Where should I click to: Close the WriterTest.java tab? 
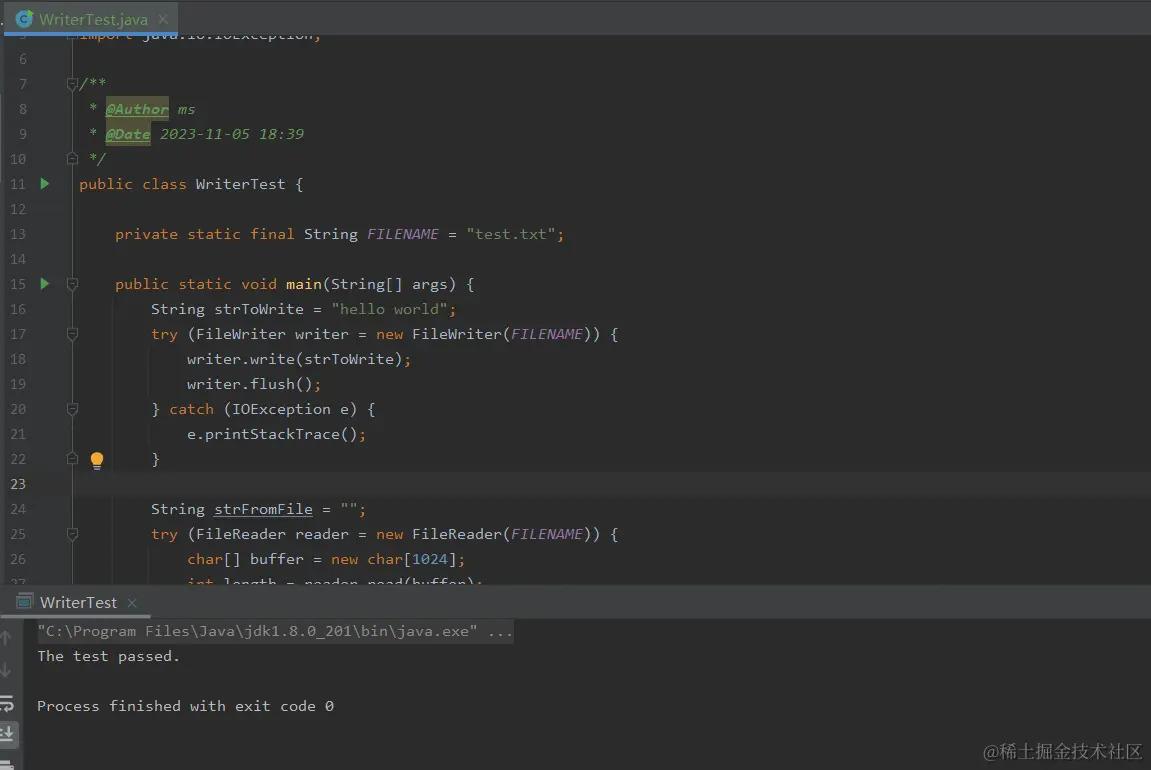(163, 19)
